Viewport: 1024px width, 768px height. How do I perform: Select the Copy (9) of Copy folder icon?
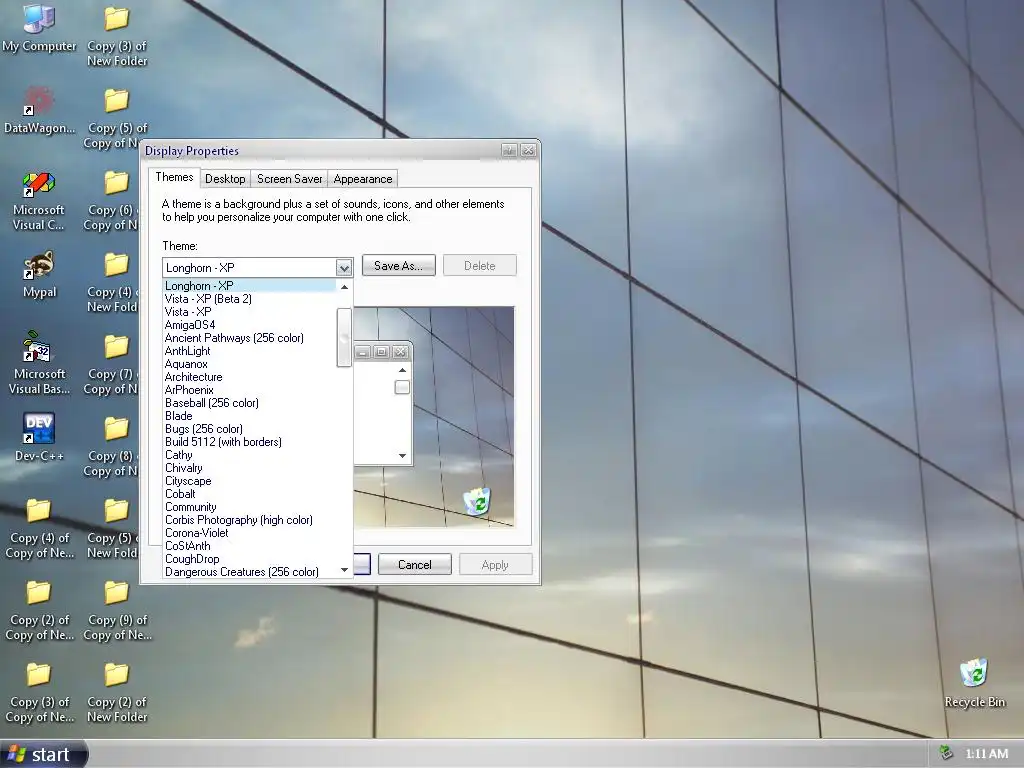[x=118, y=611]
